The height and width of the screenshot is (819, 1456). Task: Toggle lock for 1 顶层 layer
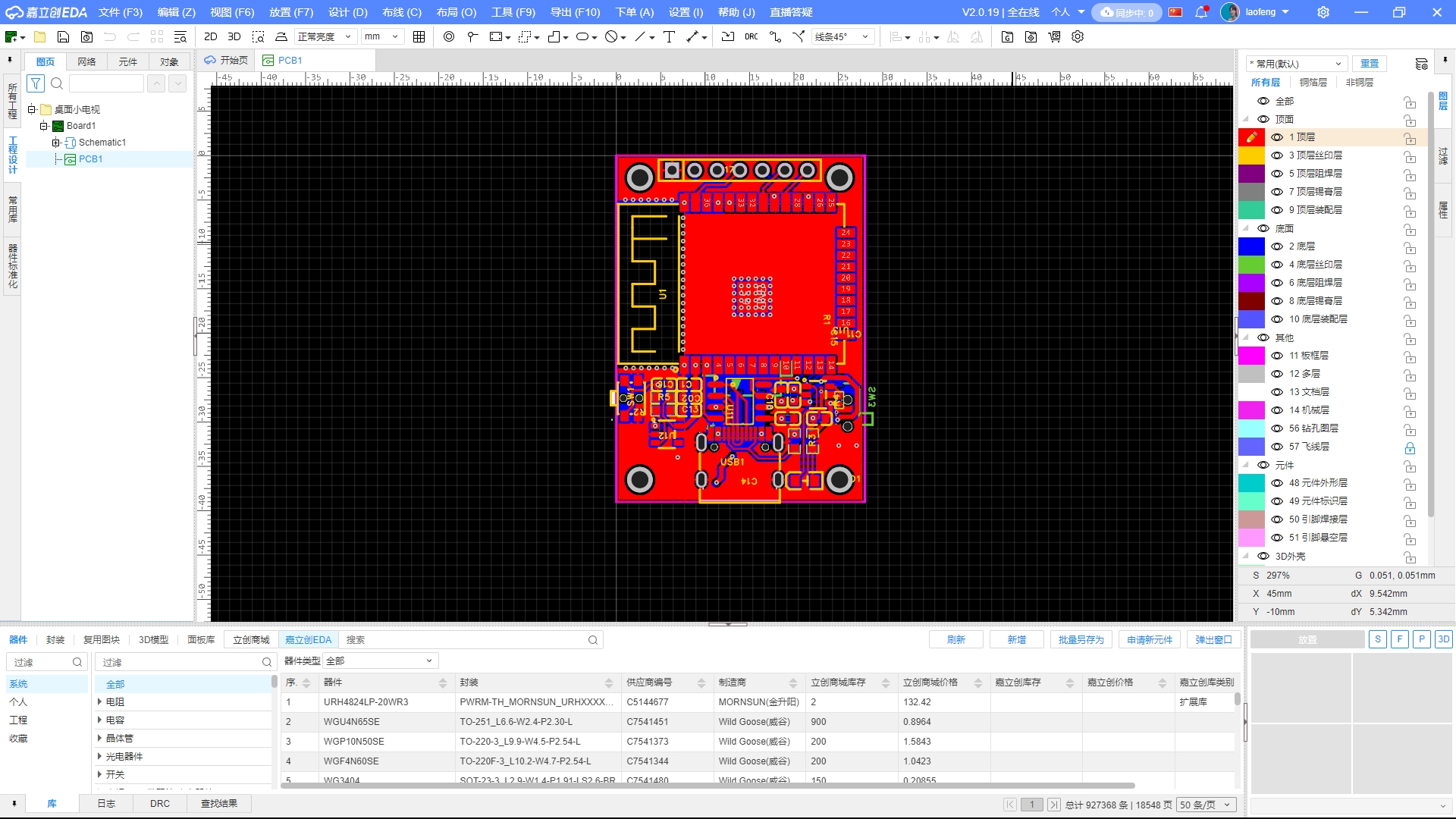pyautogui.click(x=1410, y=138)
